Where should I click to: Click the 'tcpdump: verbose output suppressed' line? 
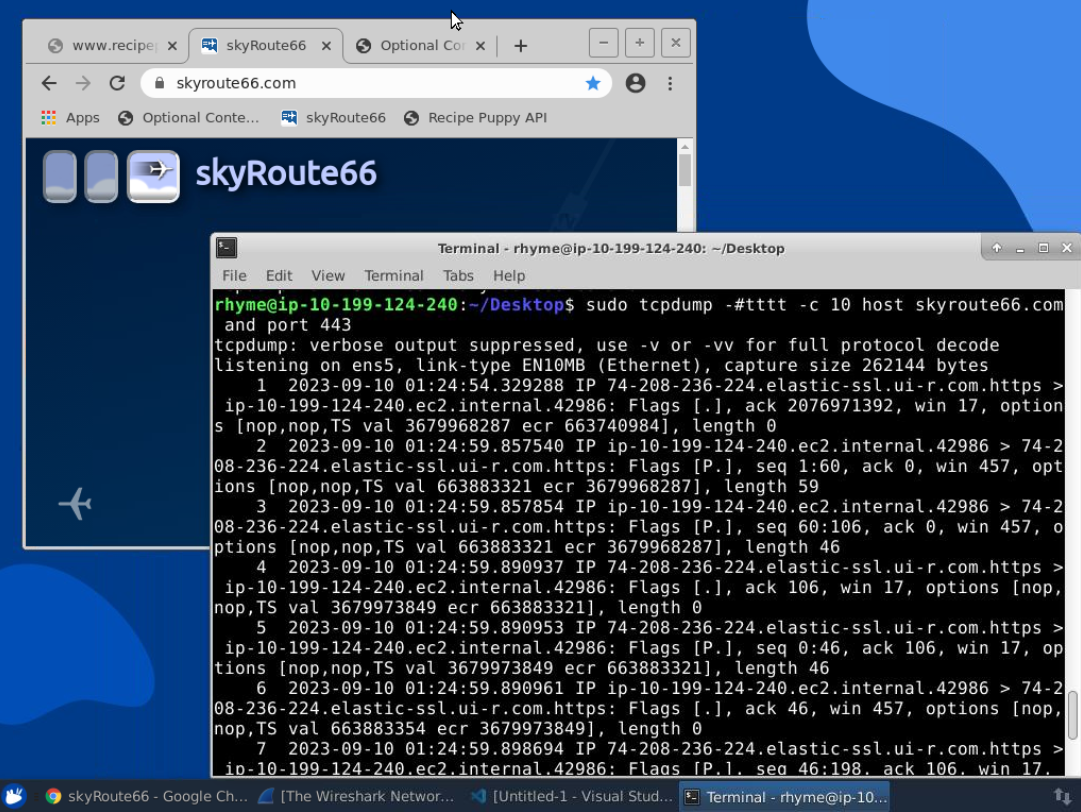(607, 345)
